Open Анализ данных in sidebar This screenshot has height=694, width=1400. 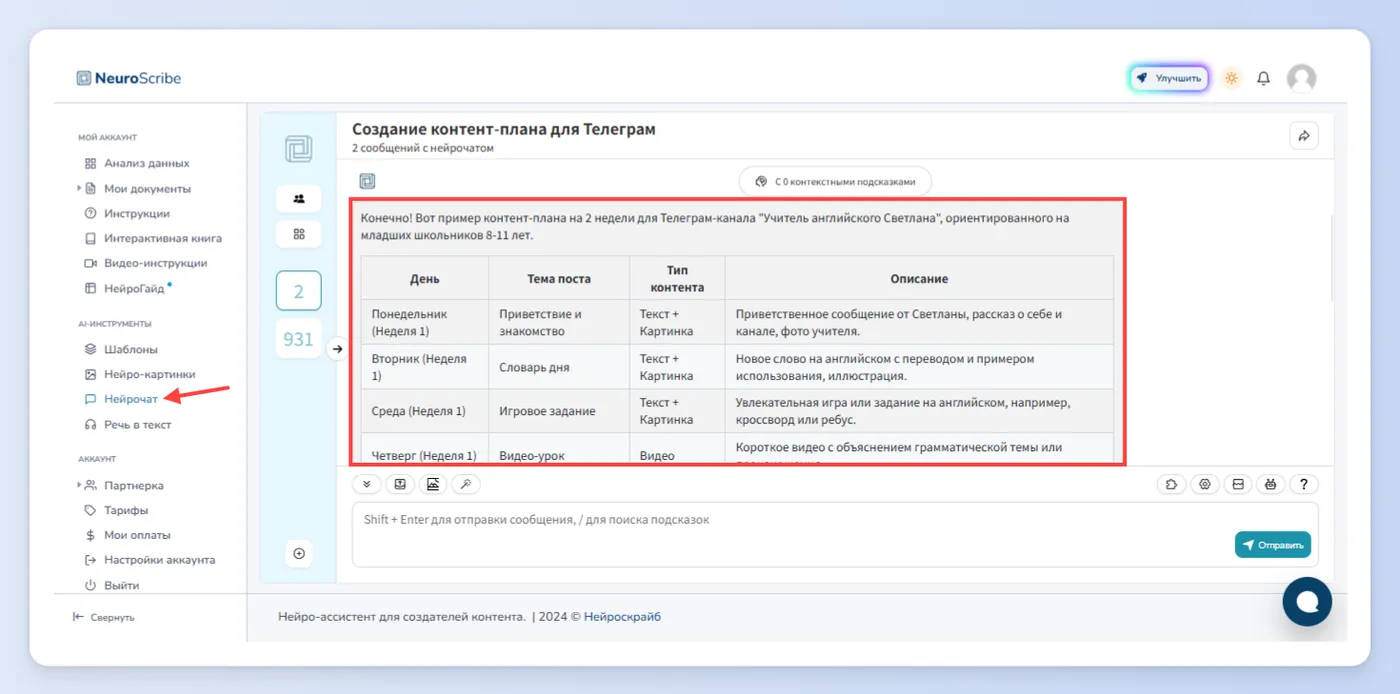(x=137, y=163)
